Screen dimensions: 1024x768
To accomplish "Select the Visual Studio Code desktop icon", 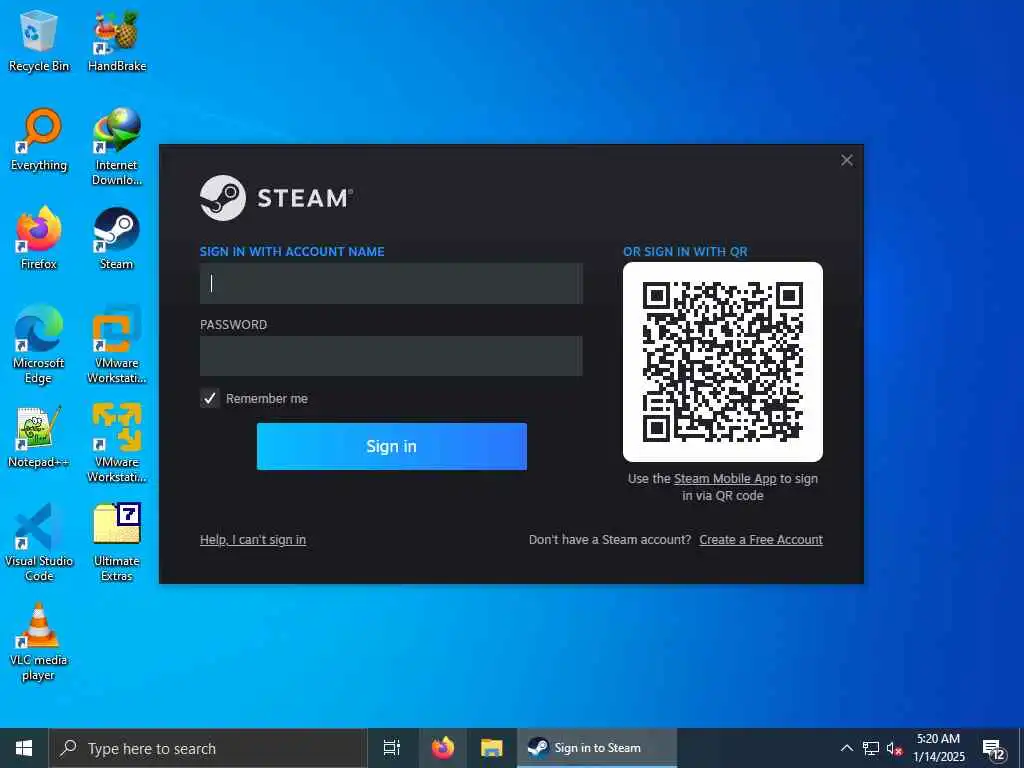I will click(39, 543).
